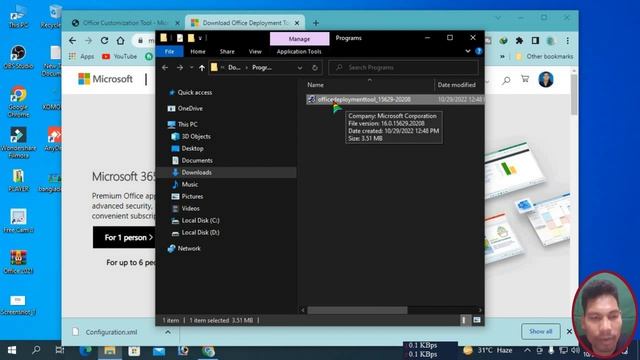Open YouTube bookmark in Chrome

click(119, 56)
